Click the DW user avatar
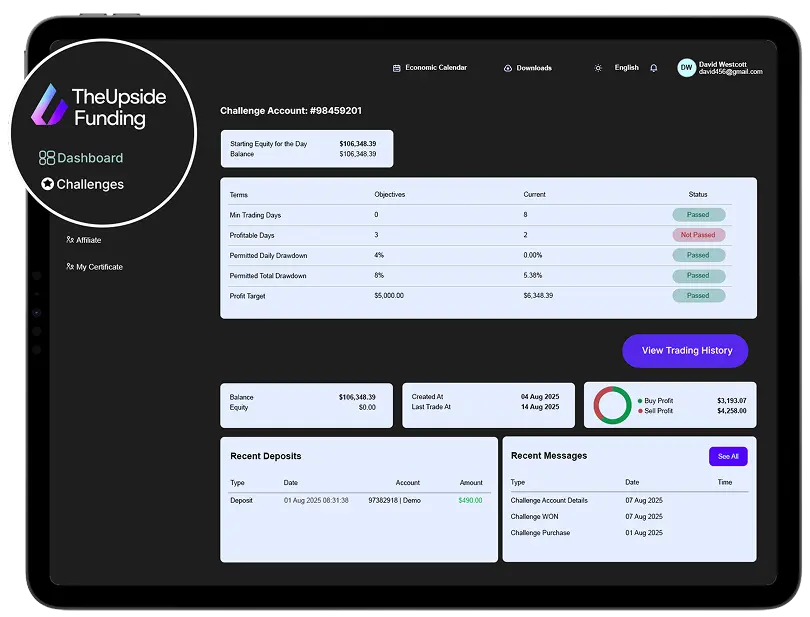 (686, 68)
